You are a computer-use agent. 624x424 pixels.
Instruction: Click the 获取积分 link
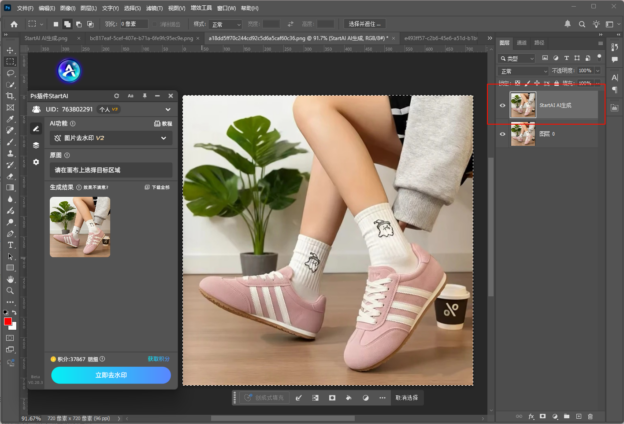point(159,358)
